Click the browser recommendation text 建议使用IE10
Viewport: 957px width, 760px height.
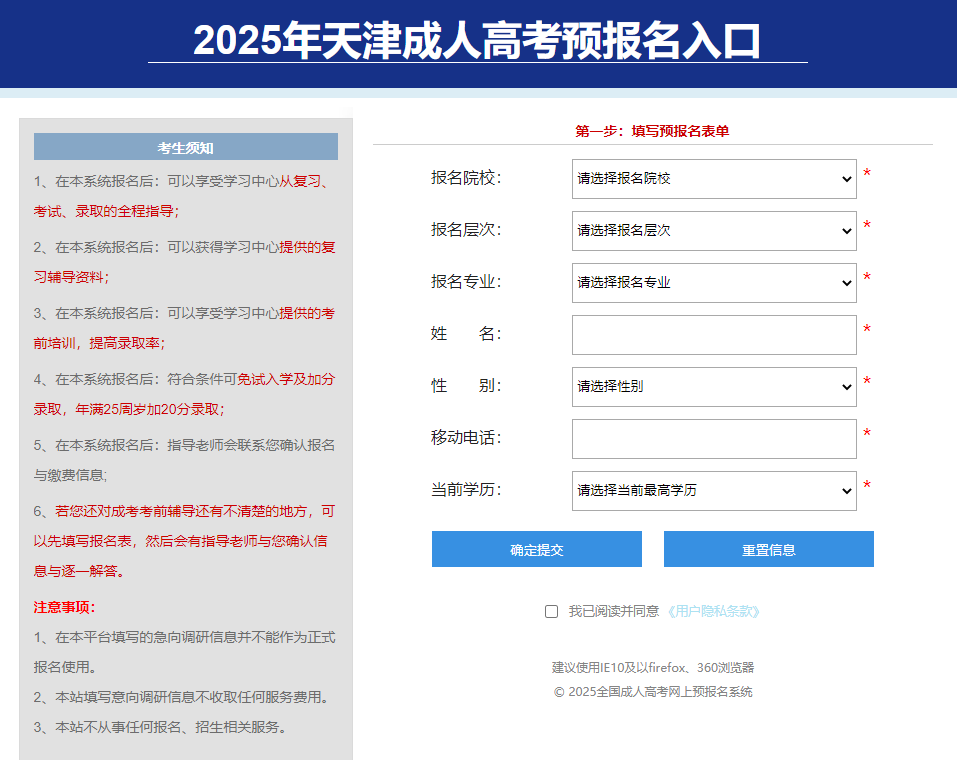(x=653, y=668)
